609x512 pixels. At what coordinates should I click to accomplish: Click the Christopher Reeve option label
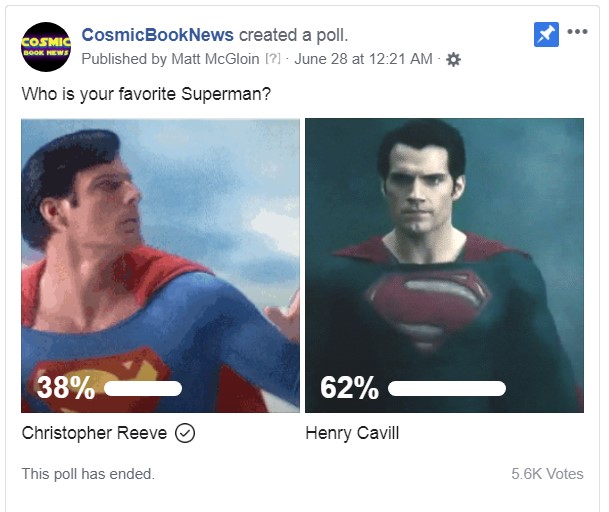click(x=94, y=433)
